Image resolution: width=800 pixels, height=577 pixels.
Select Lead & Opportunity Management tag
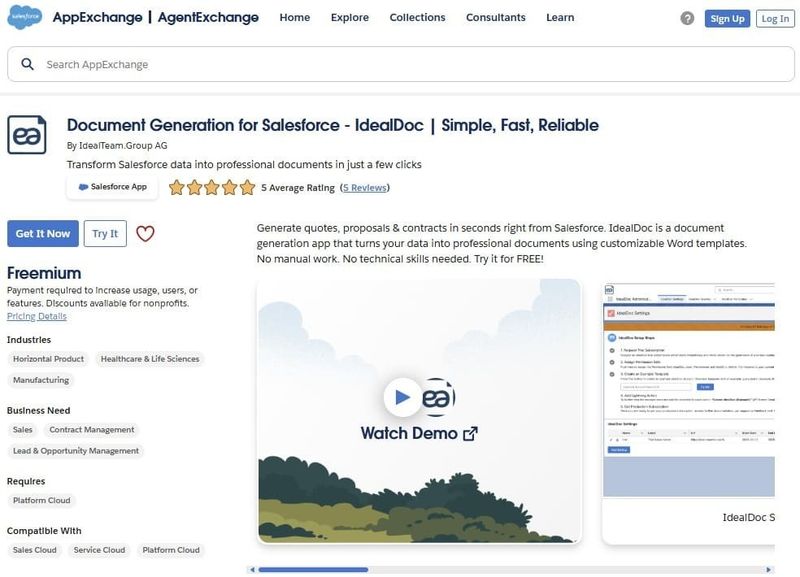[x=76, y=451]
